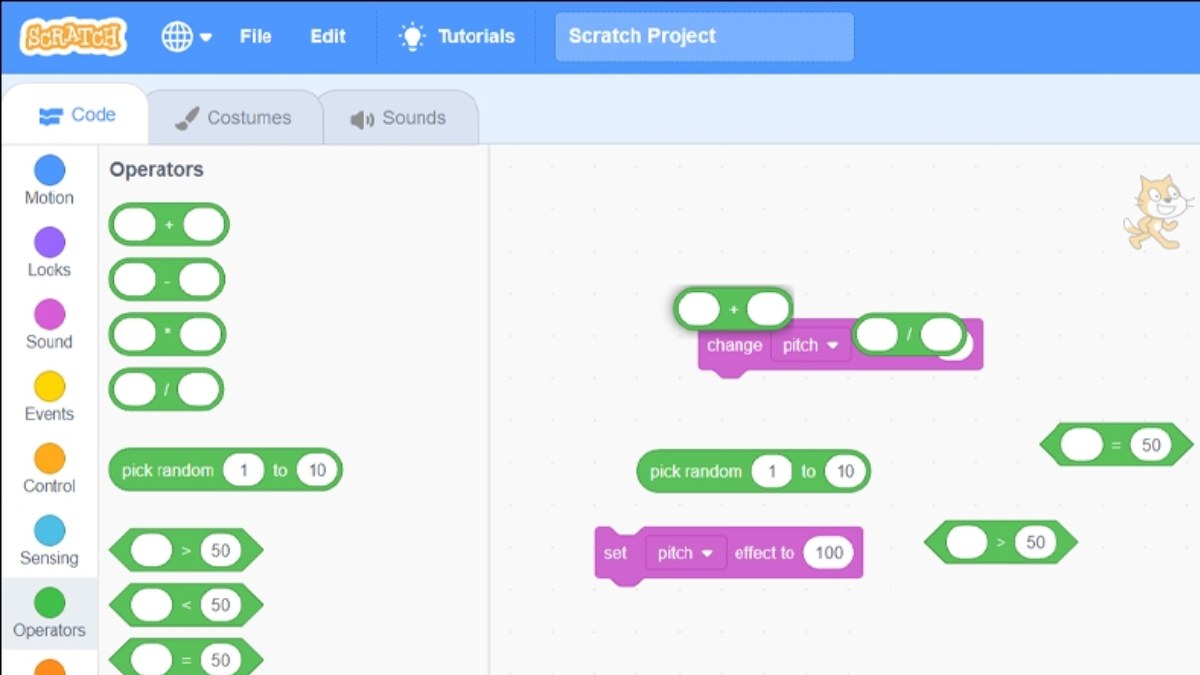Open the Edit menu
The image size is (1200, 675).
[327, 36]
